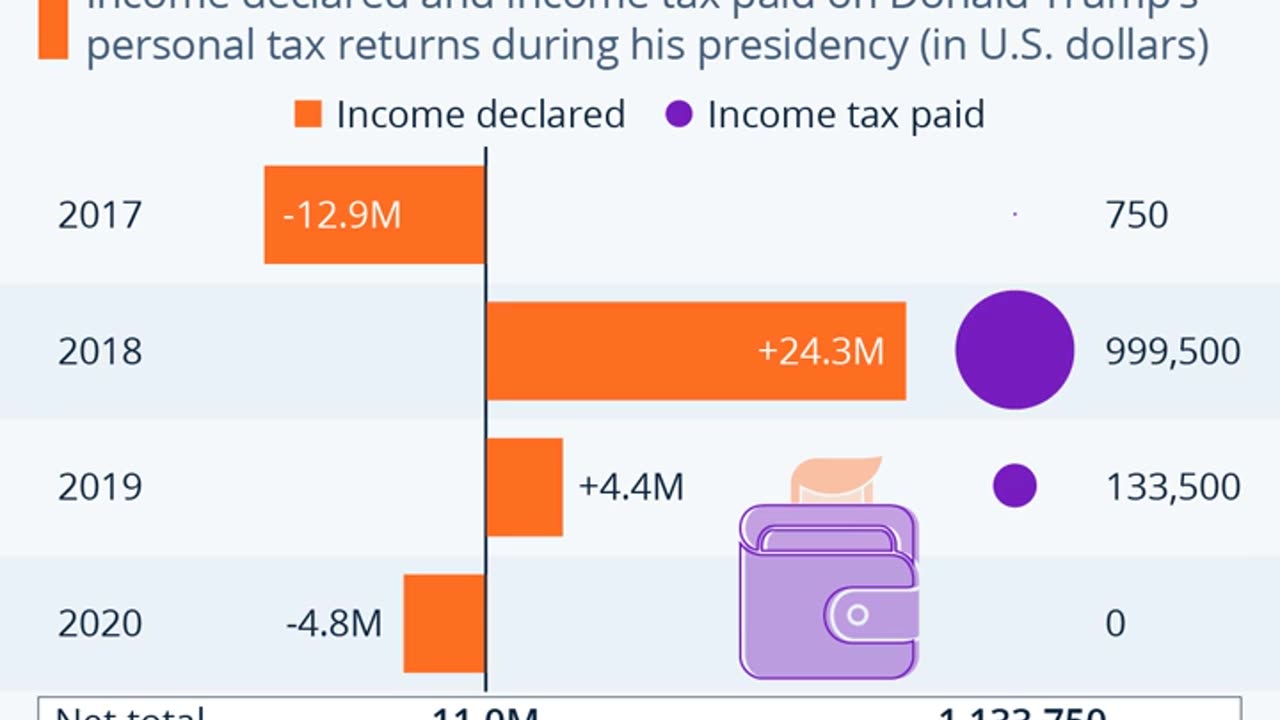Click the 2019 orange income bar
The height and width of the screenshot is (720, 1280).
[524, 487]
